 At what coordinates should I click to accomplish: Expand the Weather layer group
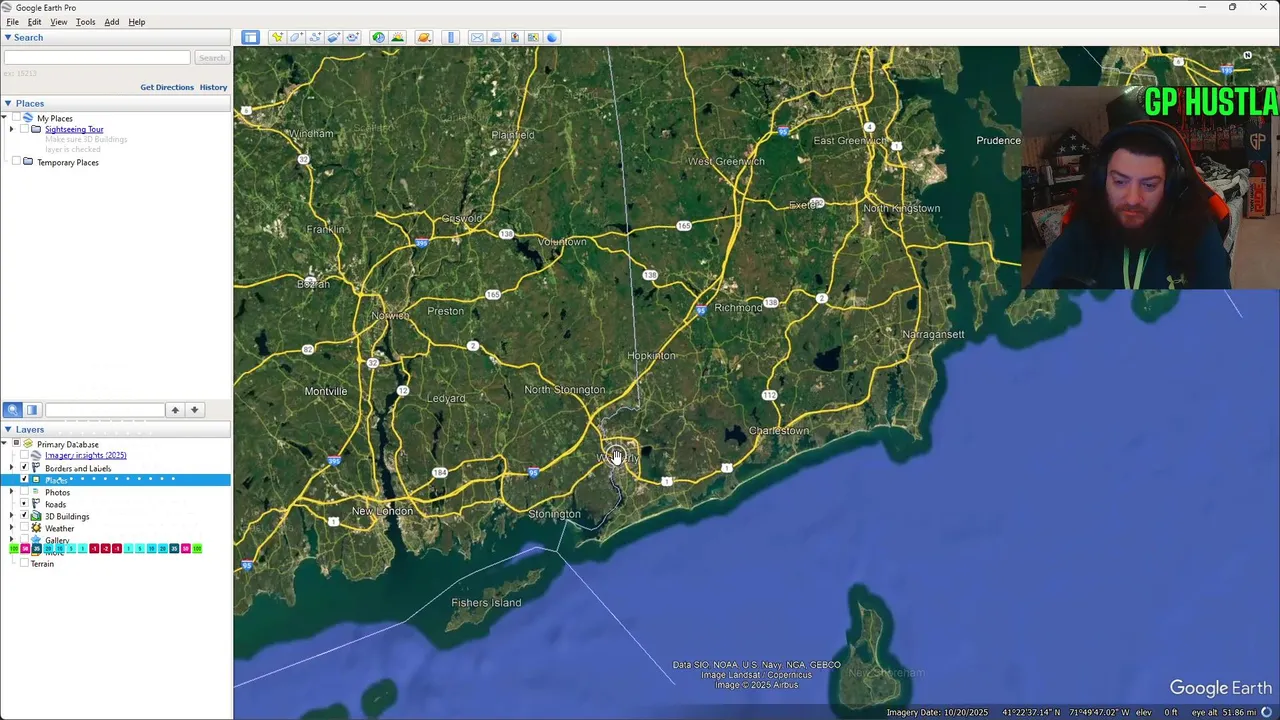point(12,528)
